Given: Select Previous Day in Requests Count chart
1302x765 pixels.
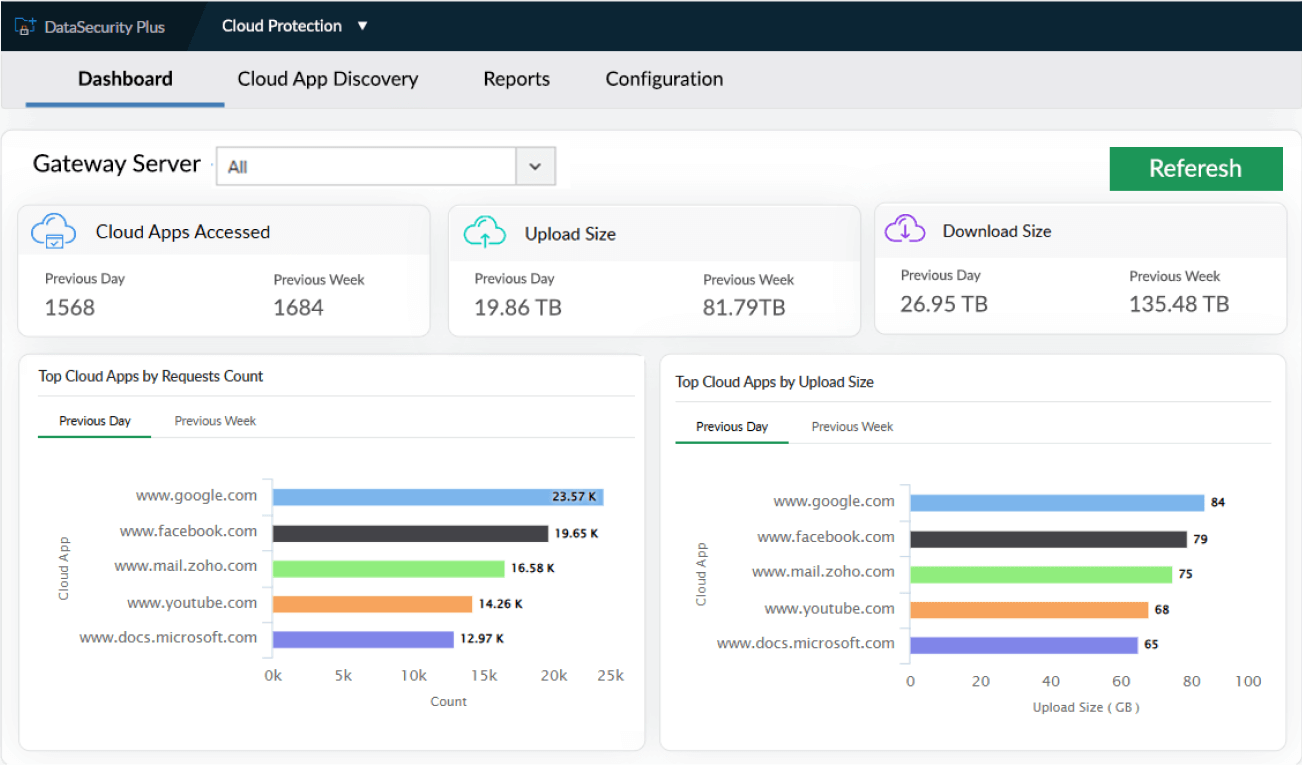Looking at the screenshot, I should [x=94, y=421].
